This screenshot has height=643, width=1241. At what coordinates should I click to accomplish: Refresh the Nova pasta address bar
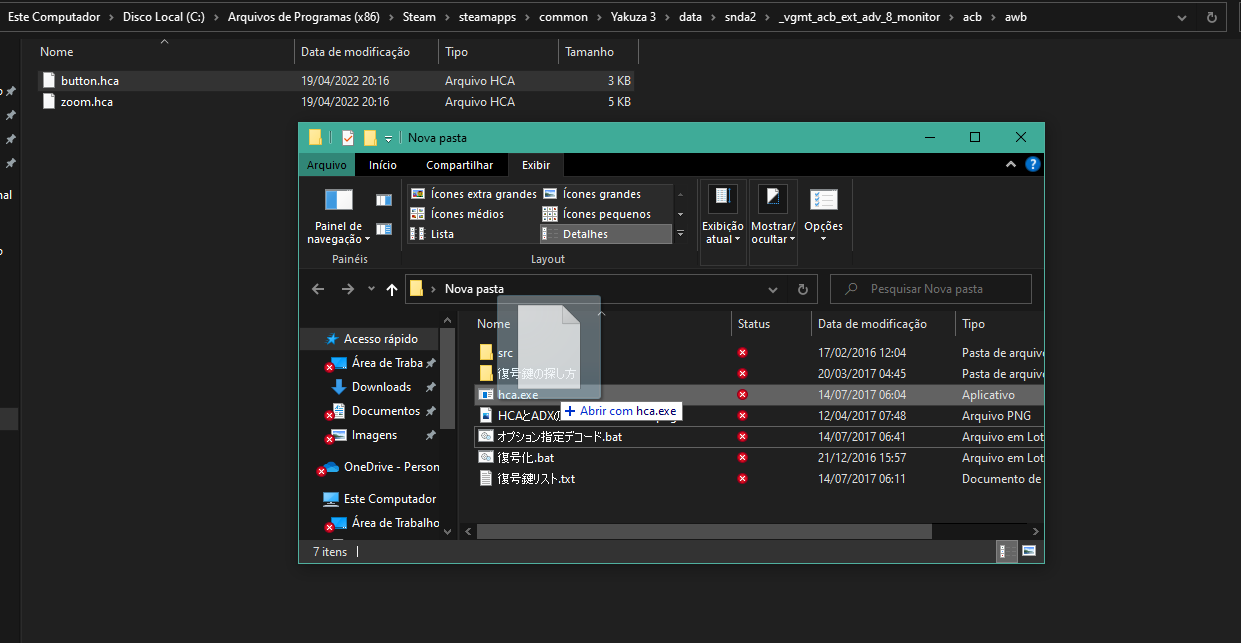[x=802, y=289]
